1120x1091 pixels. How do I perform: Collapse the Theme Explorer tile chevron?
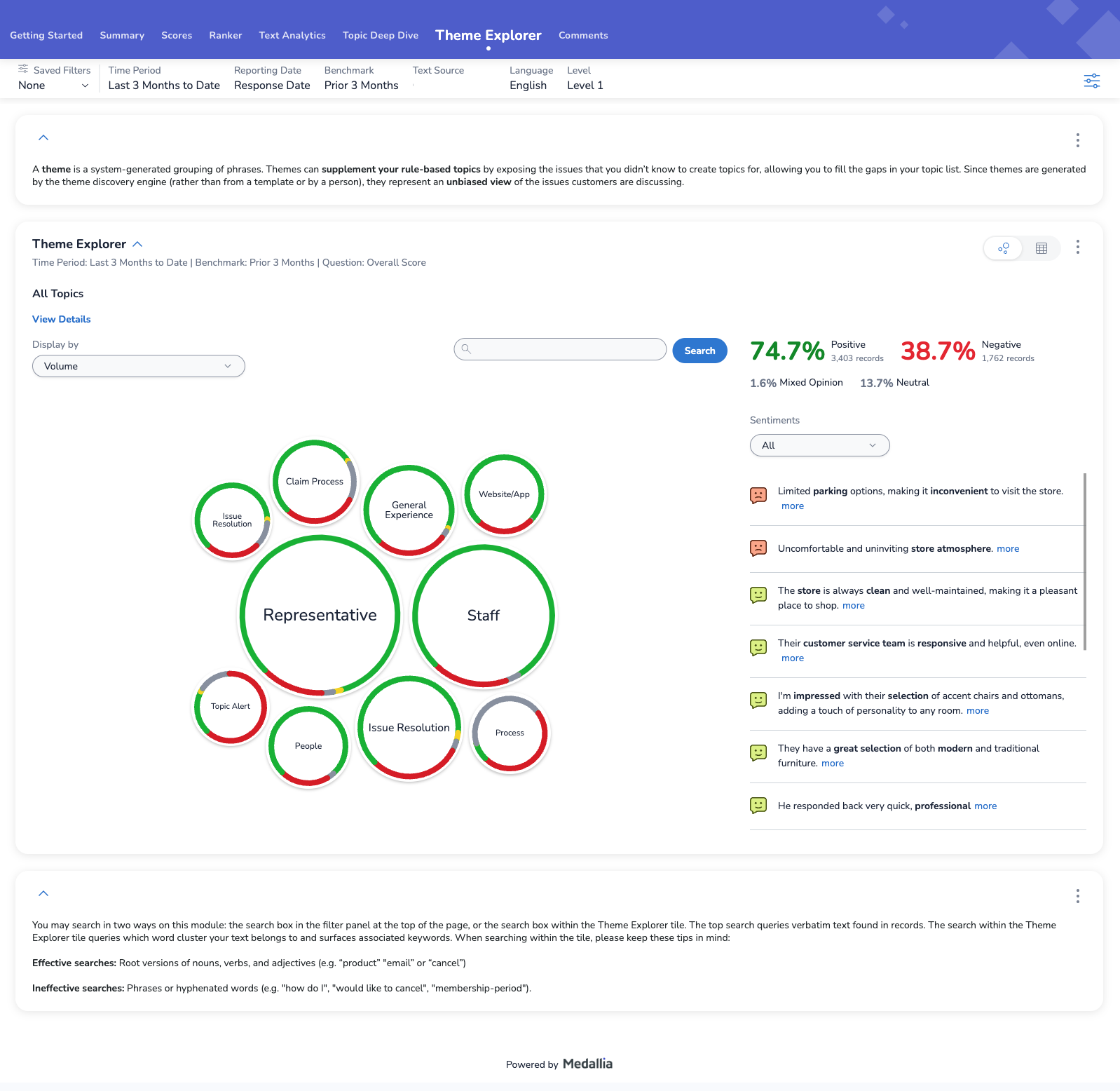138,244
